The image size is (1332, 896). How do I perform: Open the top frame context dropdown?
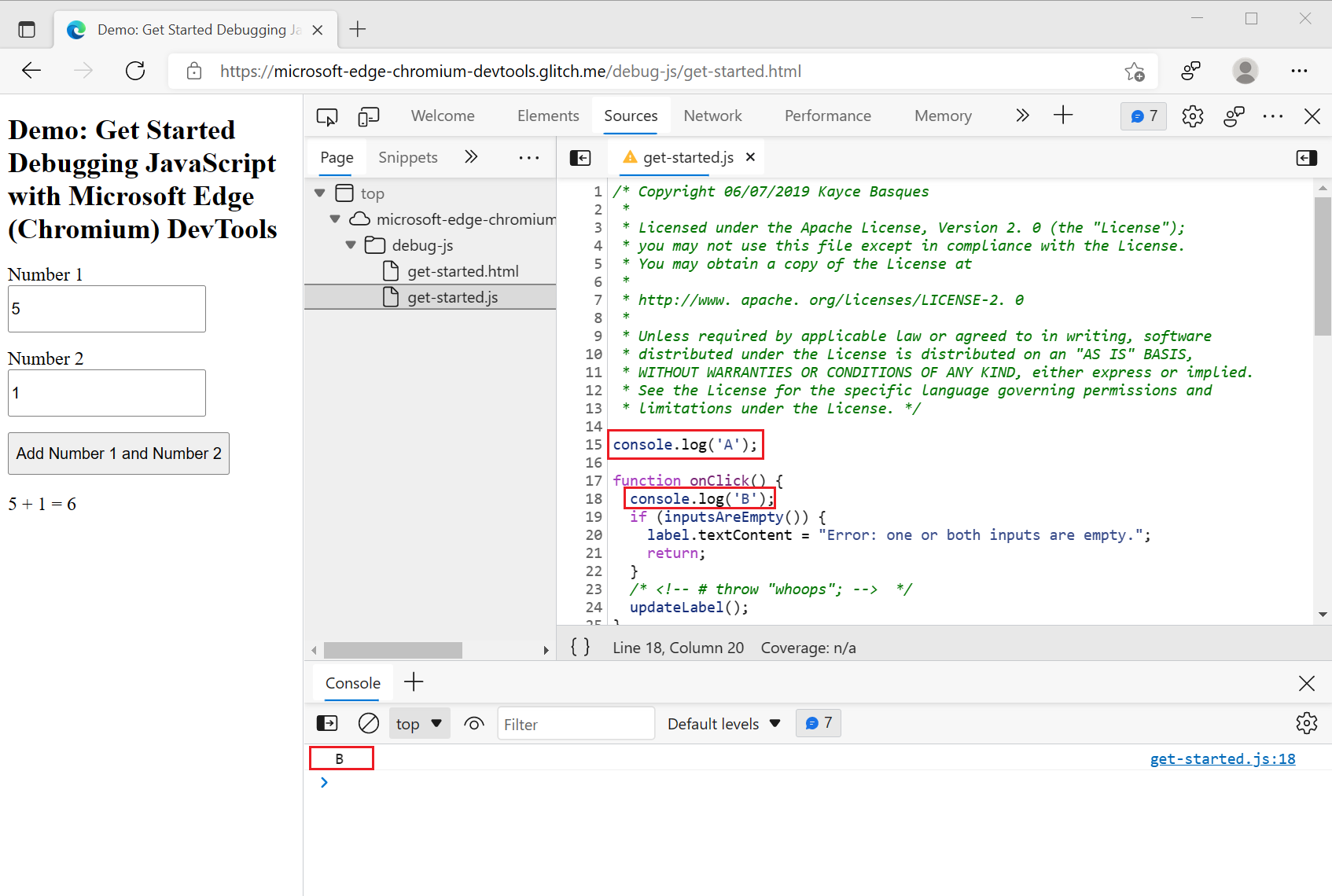click(x=419, y=723)
